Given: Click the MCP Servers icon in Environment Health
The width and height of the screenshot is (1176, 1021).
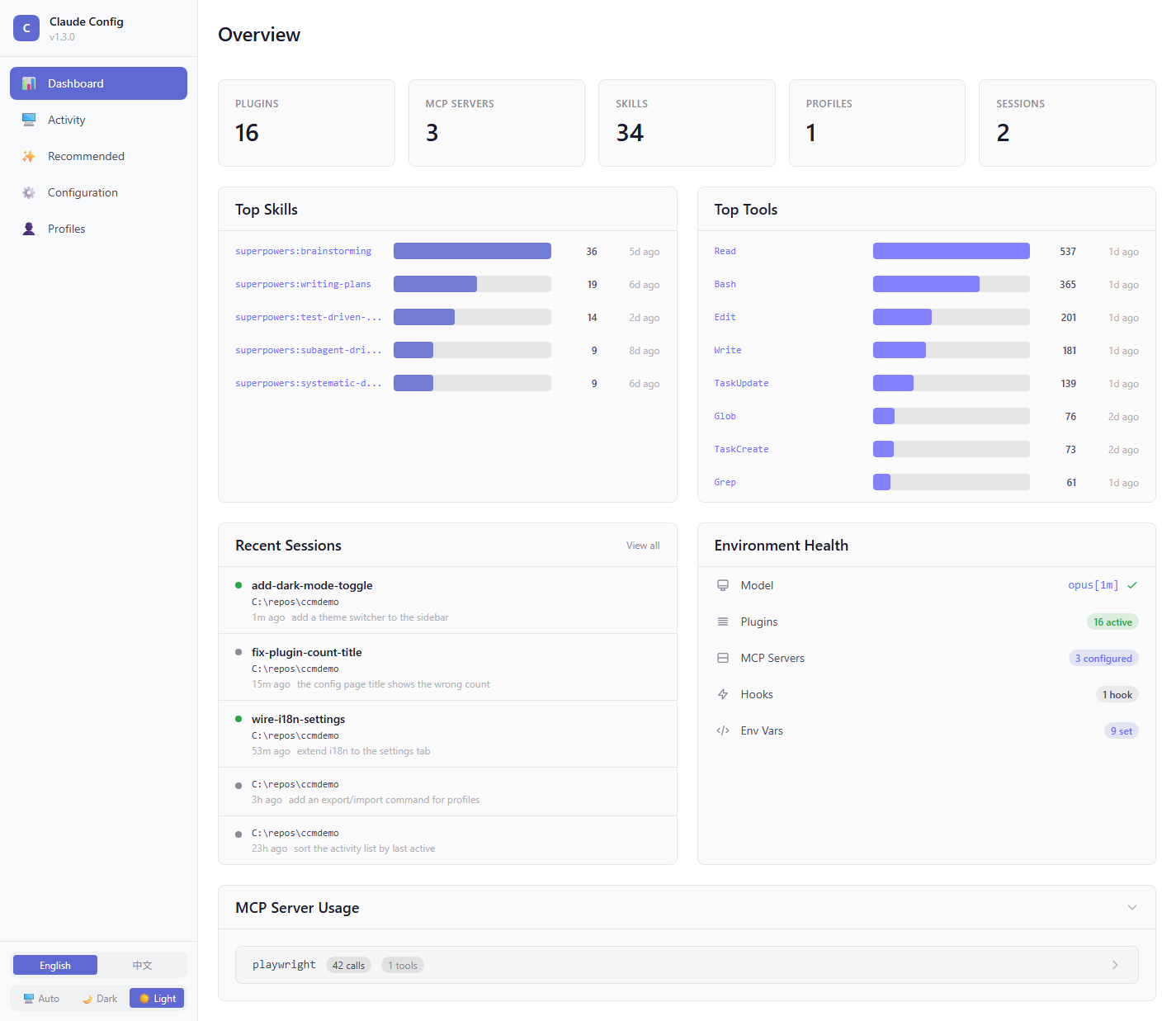Looking at the screenshot, I should [723, 658].
